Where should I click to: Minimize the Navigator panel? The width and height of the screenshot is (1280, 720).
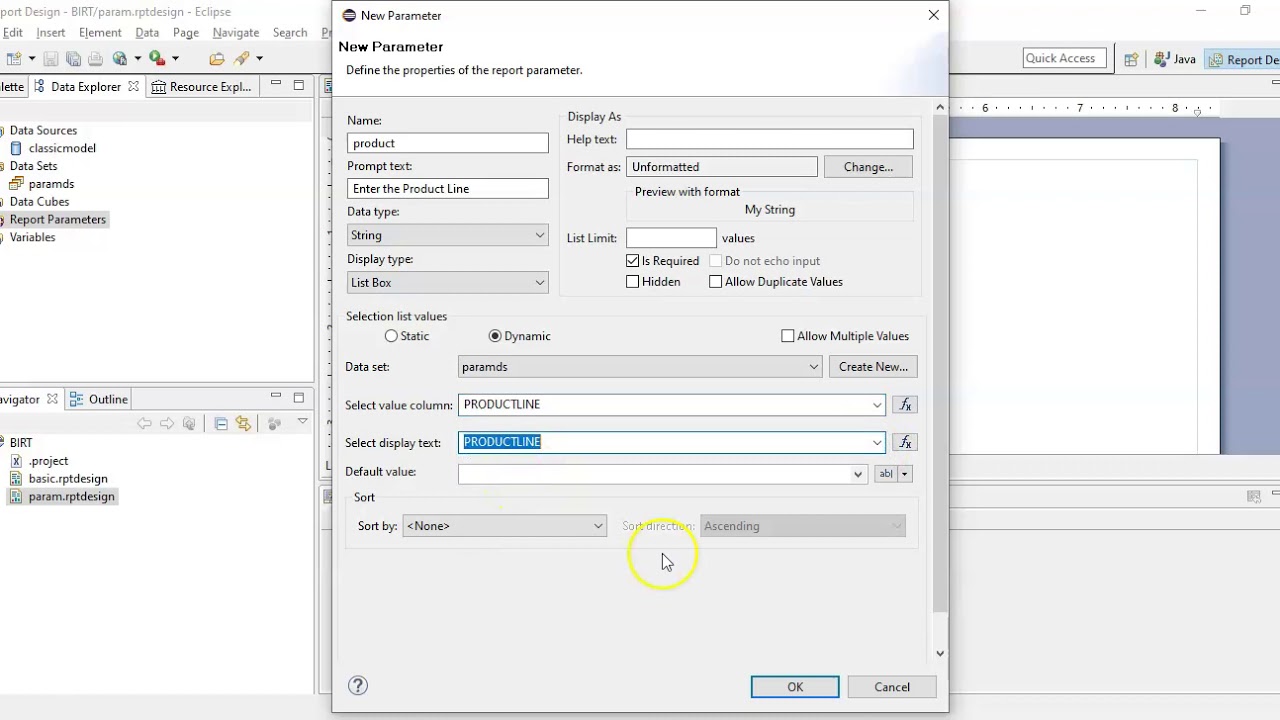[276, 397]
